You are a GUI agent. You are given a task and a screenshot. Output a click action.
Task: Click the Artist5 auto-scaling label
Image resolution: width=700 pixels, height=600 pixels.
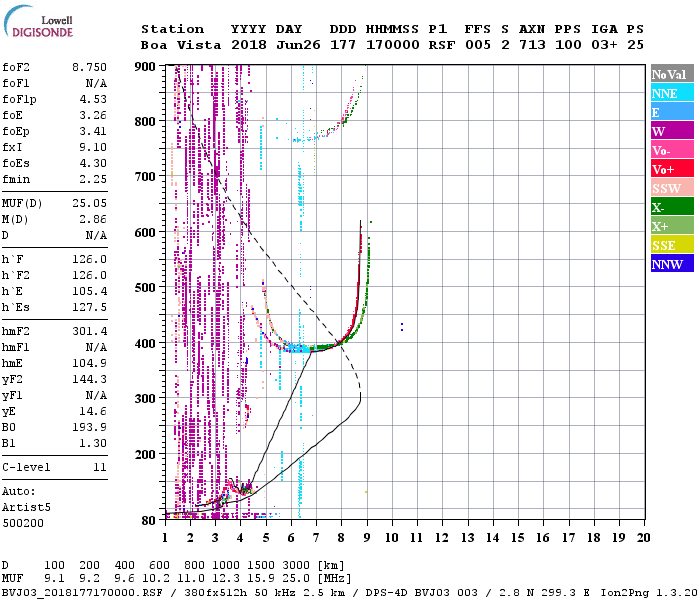tap(26, 508)
